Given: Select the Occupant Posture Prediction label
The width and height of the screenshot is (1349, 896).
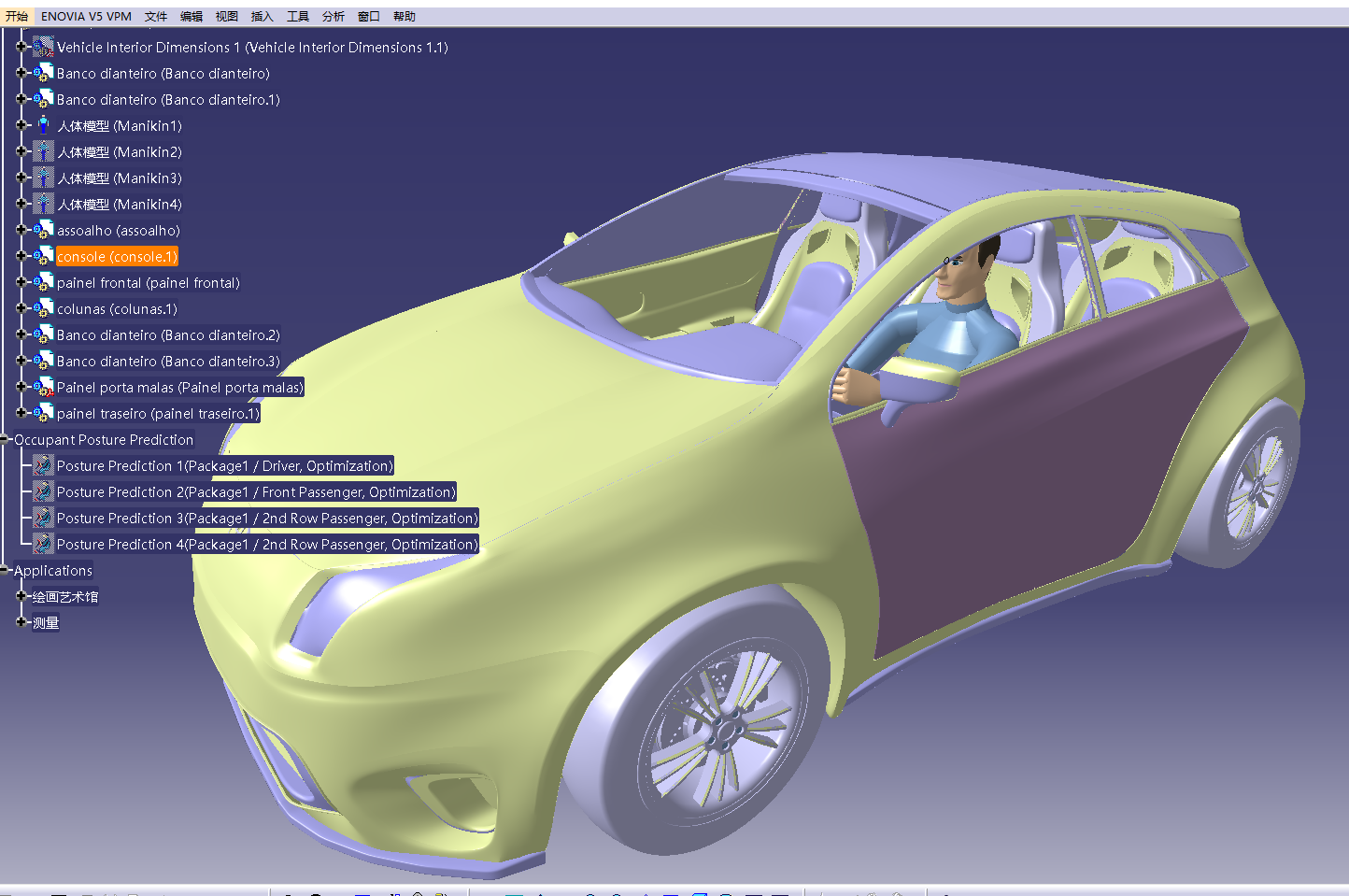Looking at the screenshot, I should tap(104, 439).
